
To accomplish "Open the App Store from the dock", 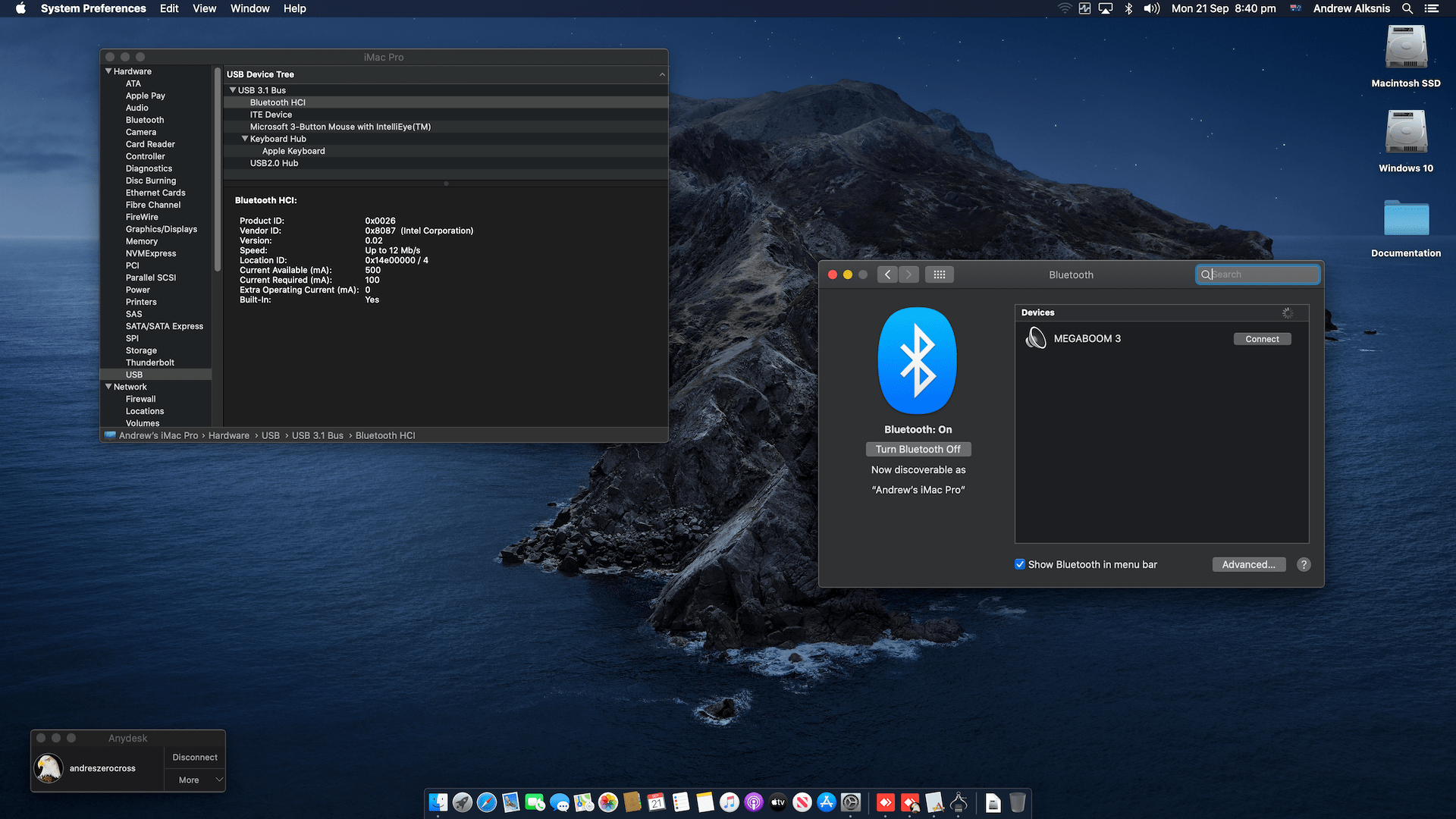I will pyautogui.click(x=827, y=802).
